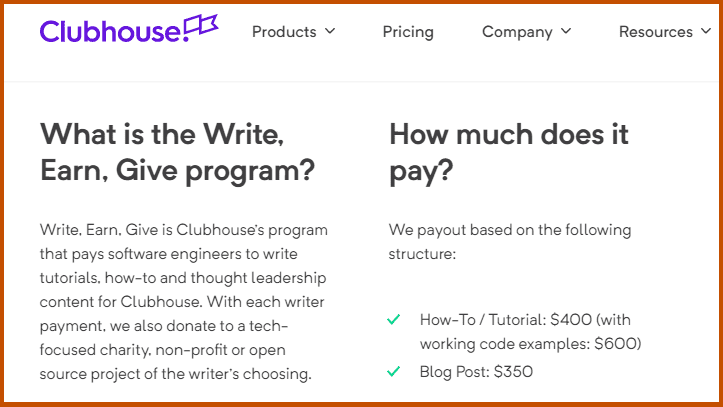Viewport: 723px width, 407px height.
Task: Click the exclamation mark in Clubhouse logo
Action: point(185,32)
